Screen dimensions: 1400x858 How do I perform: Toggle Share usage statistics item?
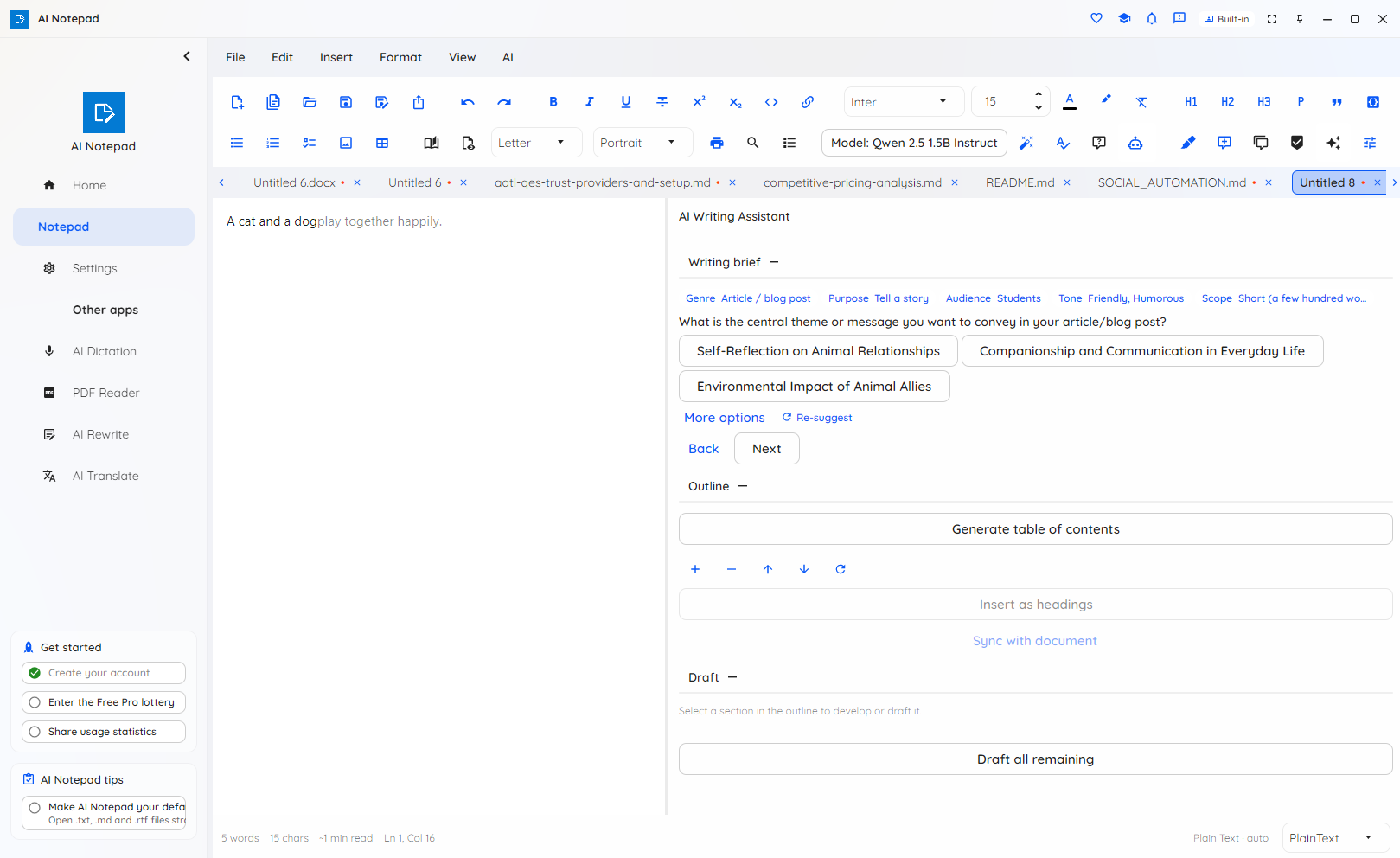click(x=104, y=732)
